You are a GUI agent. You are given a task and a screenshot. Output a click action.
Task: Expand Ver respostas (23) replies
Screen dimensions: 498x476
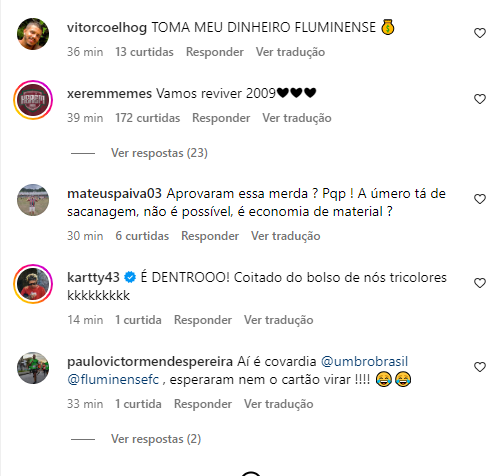click(x=159, y=153)
